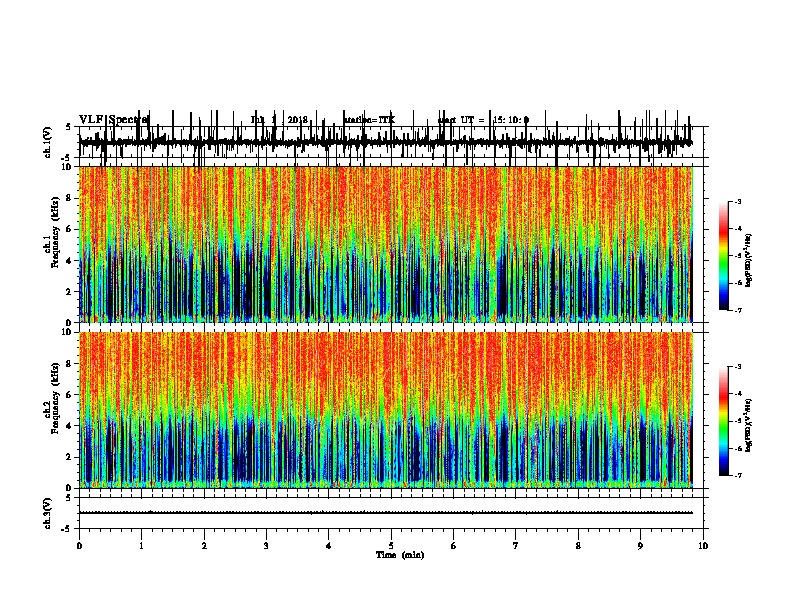The height and width of the screenshot is (612, 792).
Task: Click the 'ch.3(V)' bottom axis label
Action: pos(48,513)
